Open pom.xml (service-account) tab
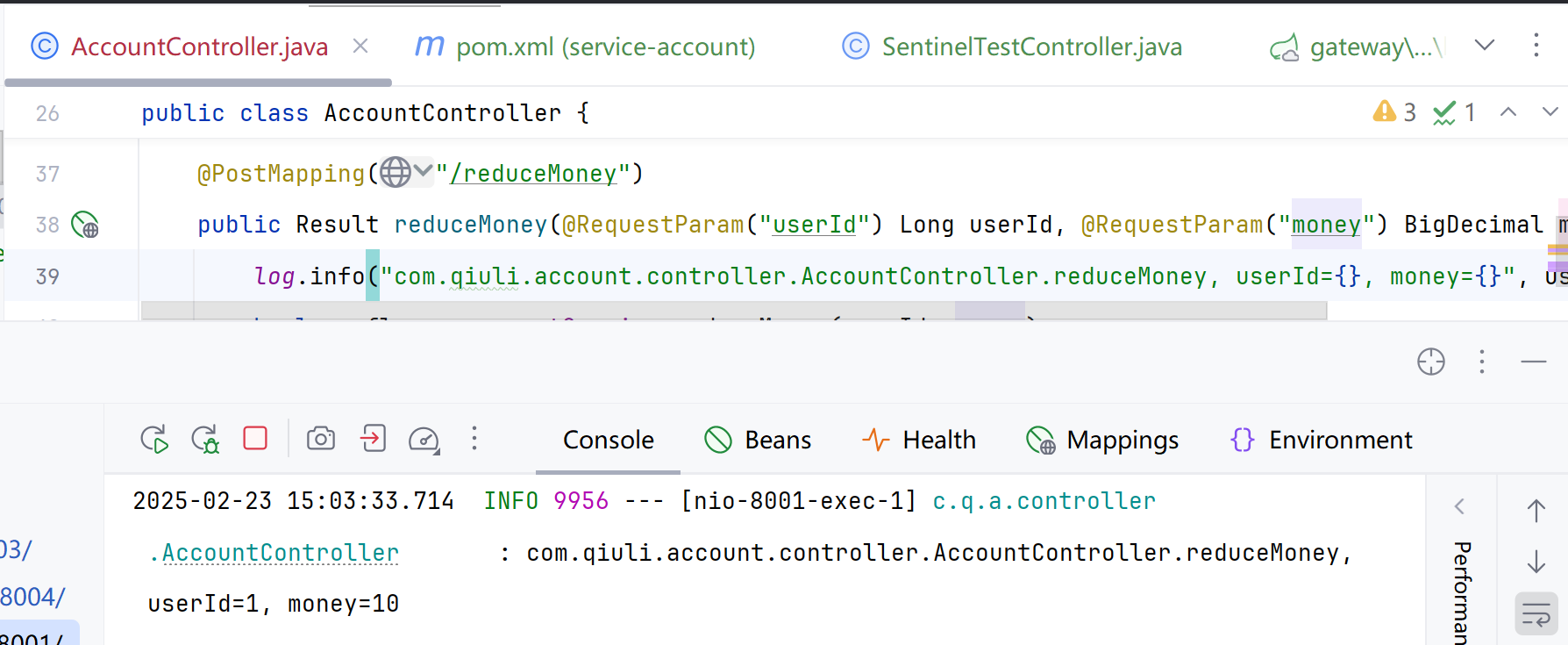Image resolution: width=1568 pixels, height=645 pixels. [585, 47]
